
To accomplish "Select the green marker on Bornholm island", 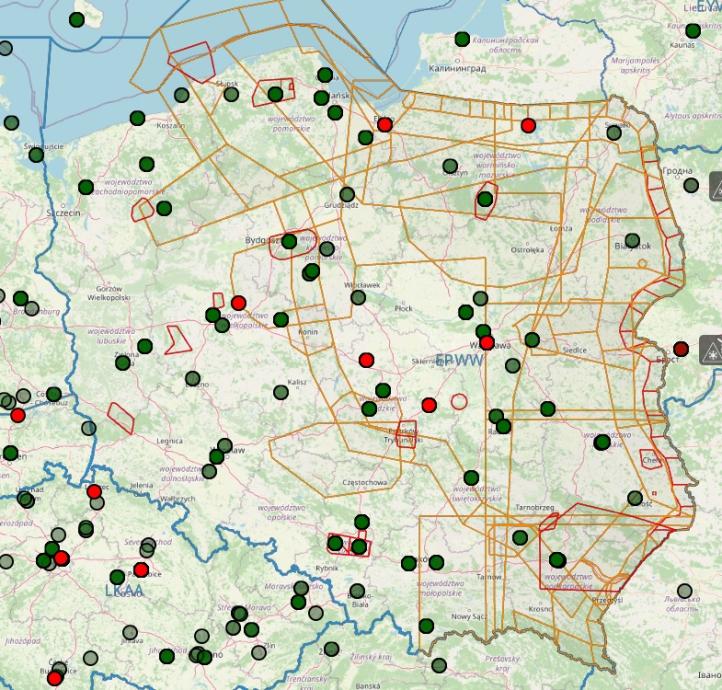I will [x=76, y=20].
